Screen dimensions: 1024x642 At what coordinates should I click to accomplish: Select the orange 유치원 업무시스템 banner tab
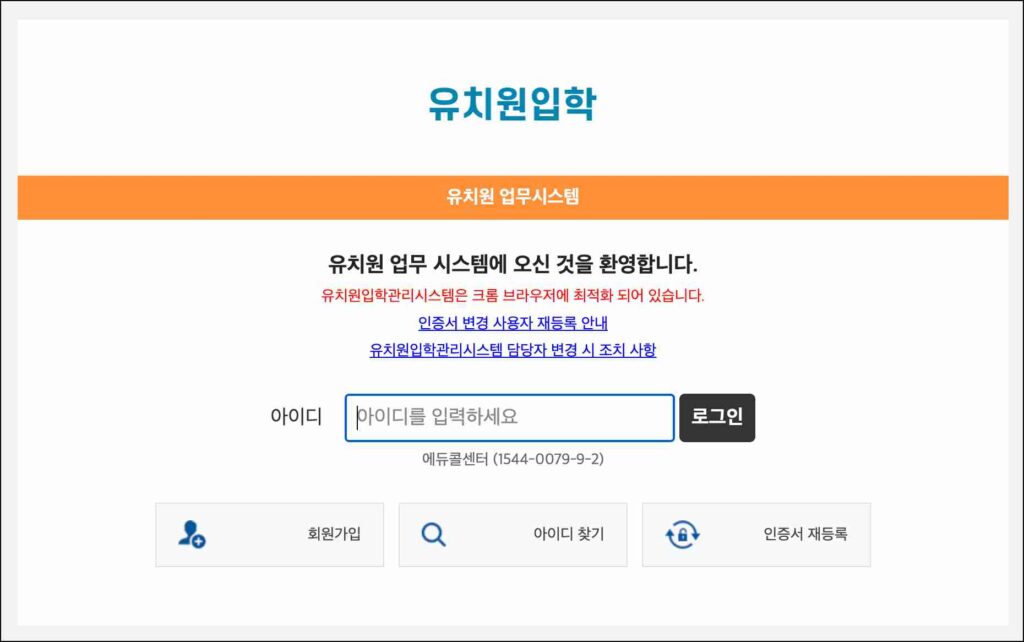(x=512, y=197)
